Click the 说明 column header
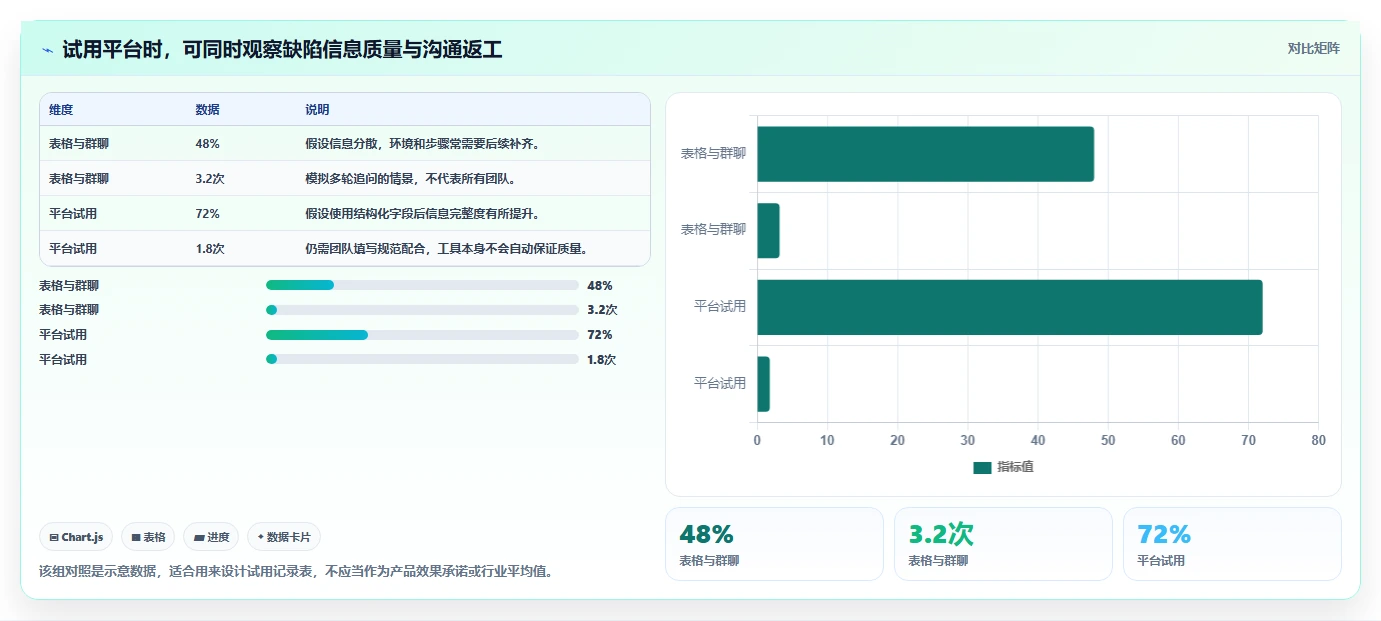The image size is (1381, 621). pos(317,110)
